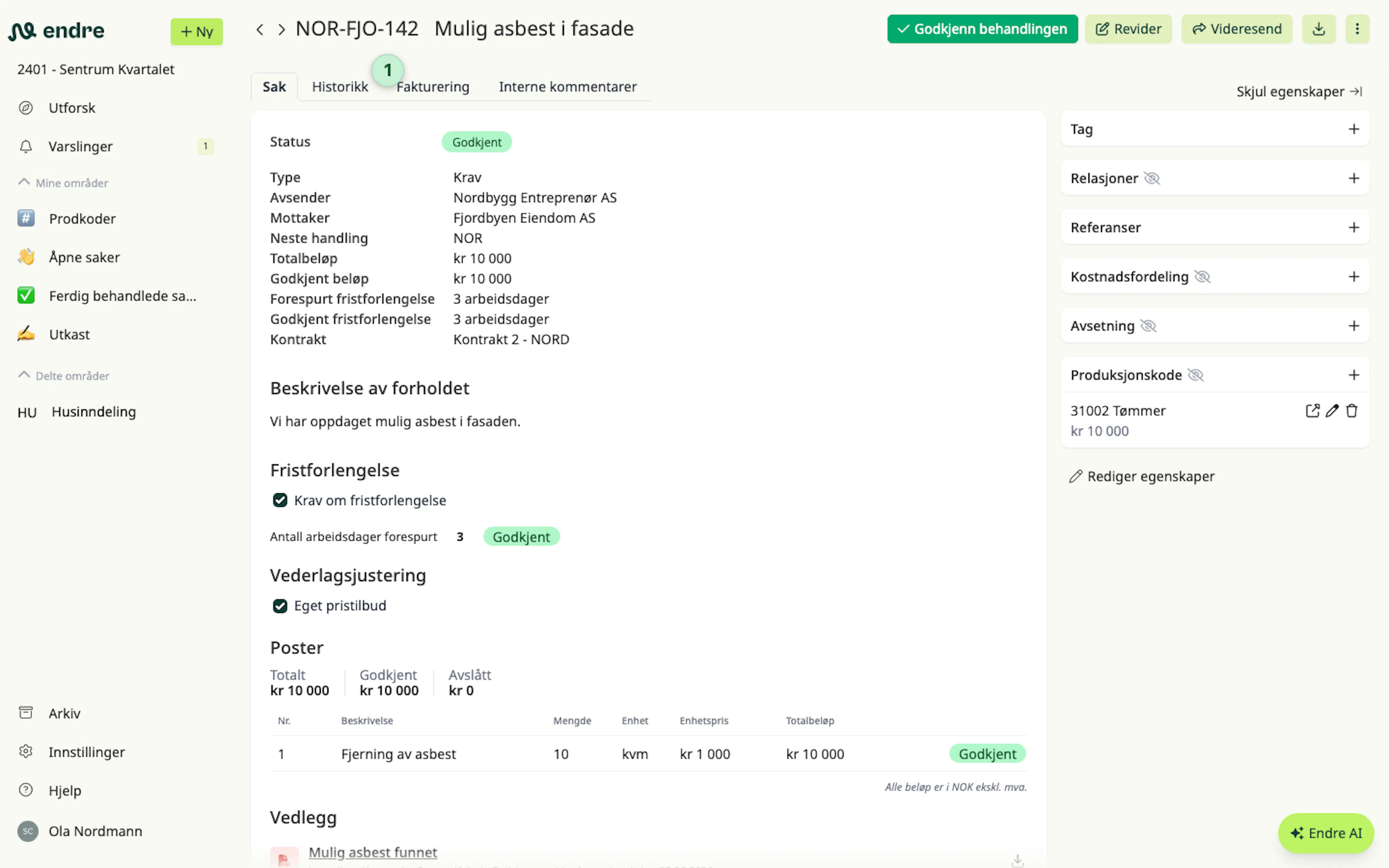This screenshot has height=868, width=1389.
Task: Collapse Delte områder section
Action: (x=64, y=376)
